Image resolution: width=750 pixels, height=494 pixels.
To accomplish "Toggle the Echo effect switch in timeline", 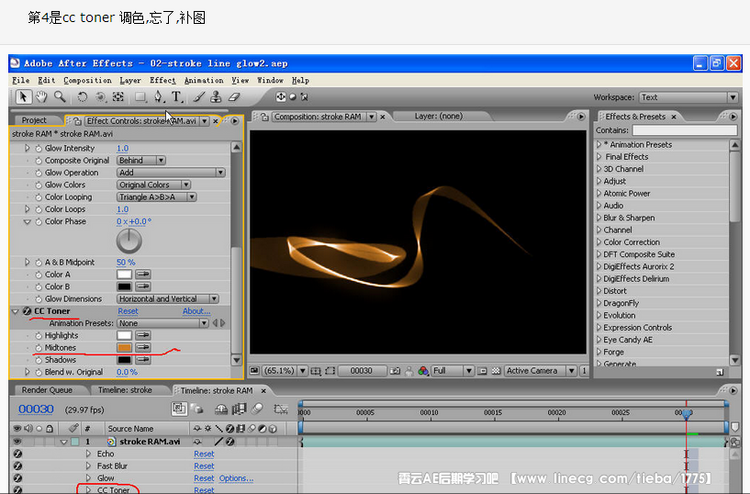I will click(18, 454).
